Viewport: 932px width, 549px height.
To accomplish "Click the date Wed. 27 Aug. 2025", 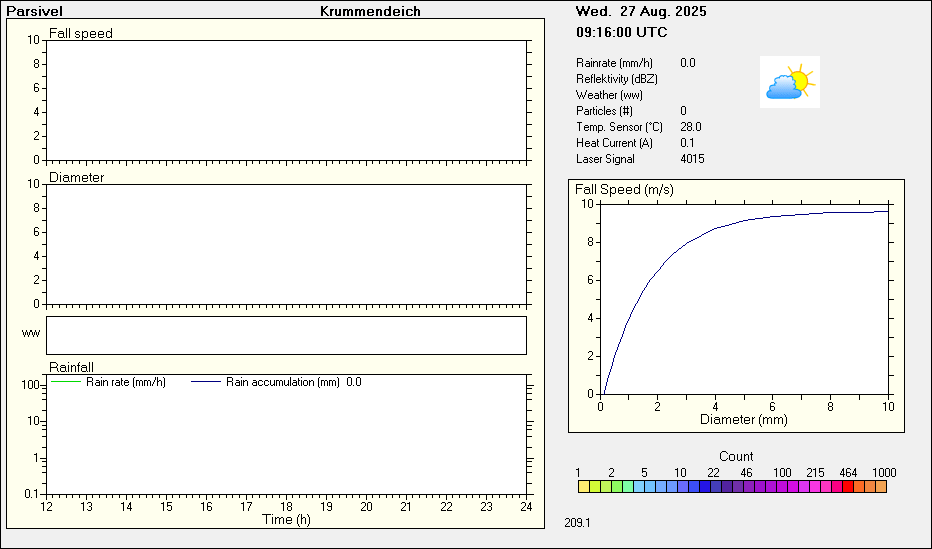I will (x=641, y=12).
